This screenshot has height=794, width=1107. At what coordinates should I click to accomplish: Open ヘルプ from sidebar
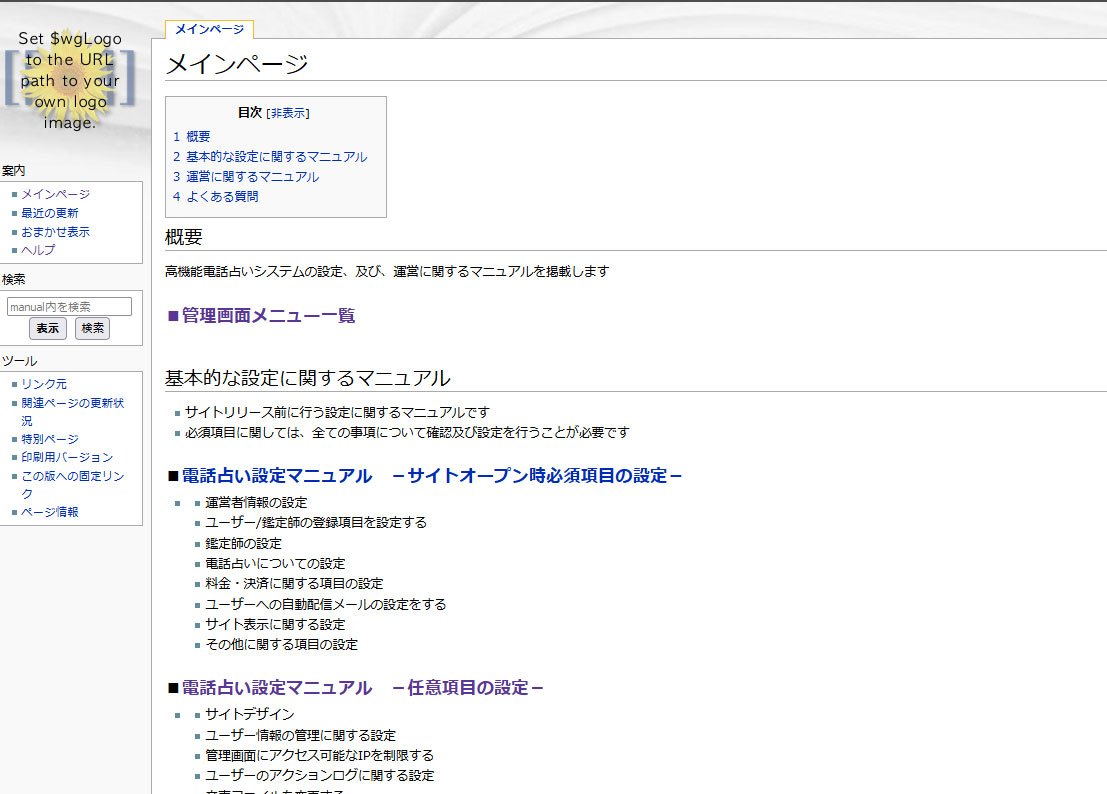pyautogui.click(x=39, y=250)
